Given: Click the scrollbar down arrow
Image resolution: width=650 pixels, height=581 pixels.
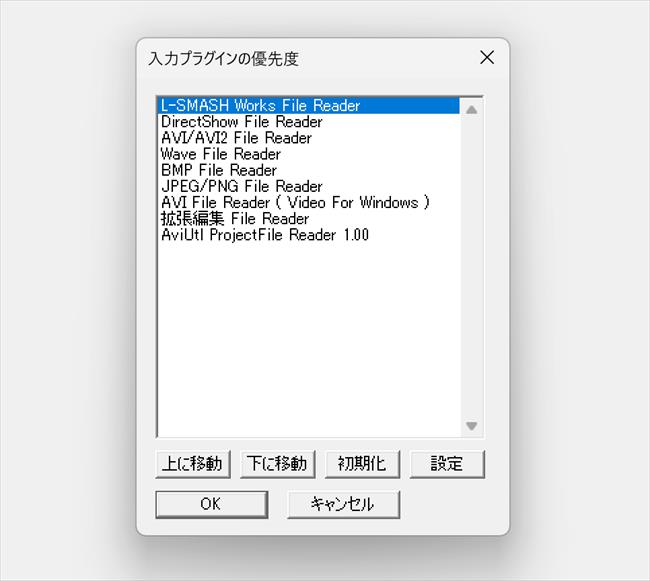Looking at the screenshot, I should click(x=472, y=426).
